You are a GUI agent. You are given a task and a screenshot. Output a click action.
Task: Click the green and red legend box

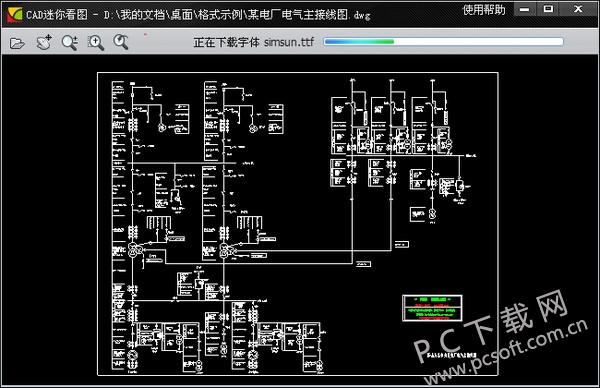tap(432, 308)
